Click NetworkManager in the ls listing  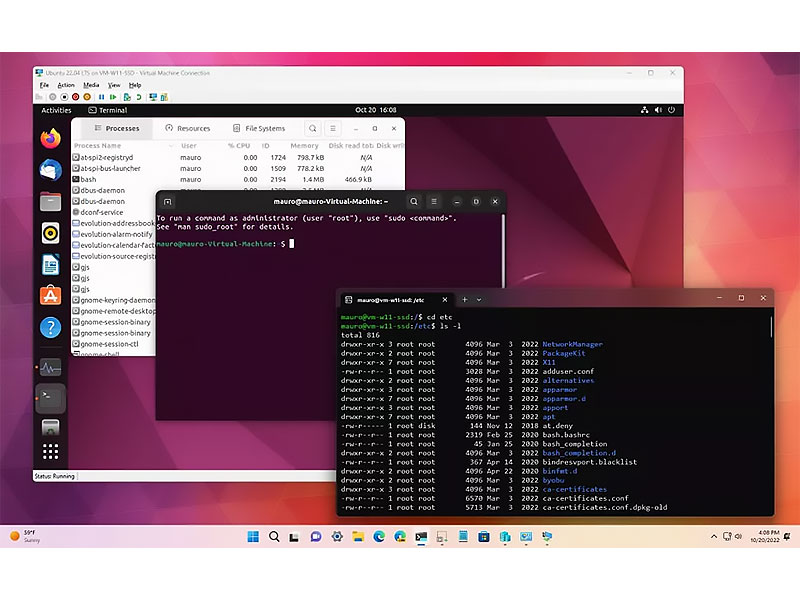click(x=572, y=344)
